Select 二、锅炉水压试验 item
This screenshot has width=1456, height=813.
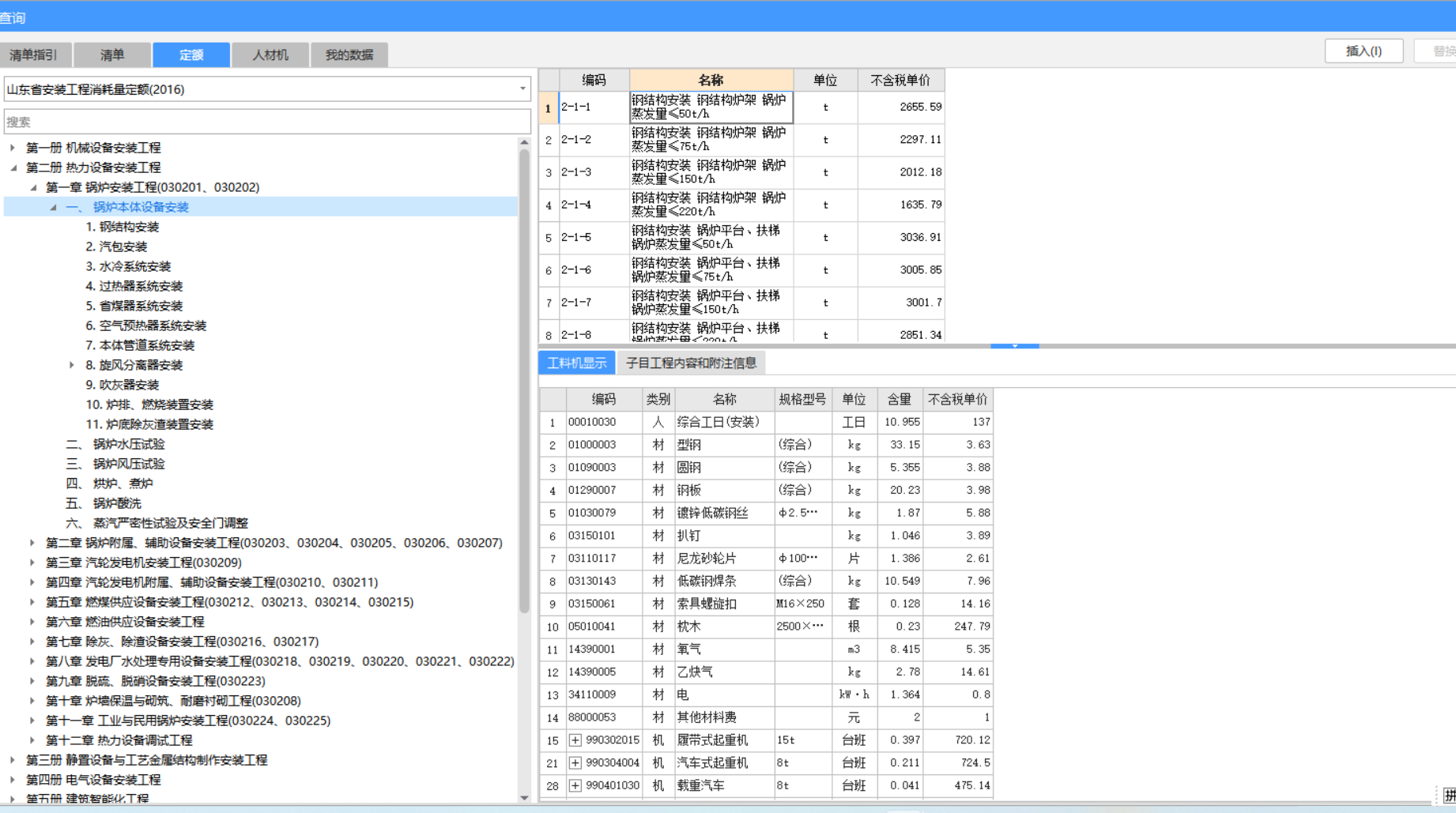(x=115, y=444)
